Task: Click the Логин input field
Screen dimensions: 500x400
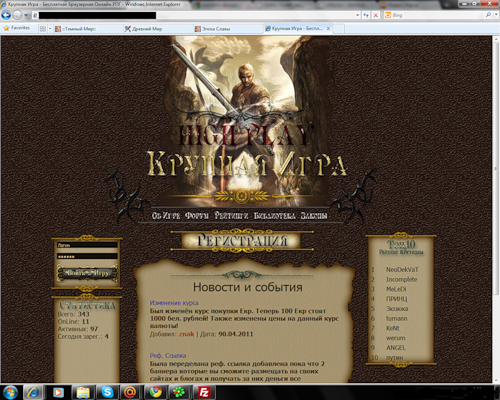Action: click(x=87, y=245)
